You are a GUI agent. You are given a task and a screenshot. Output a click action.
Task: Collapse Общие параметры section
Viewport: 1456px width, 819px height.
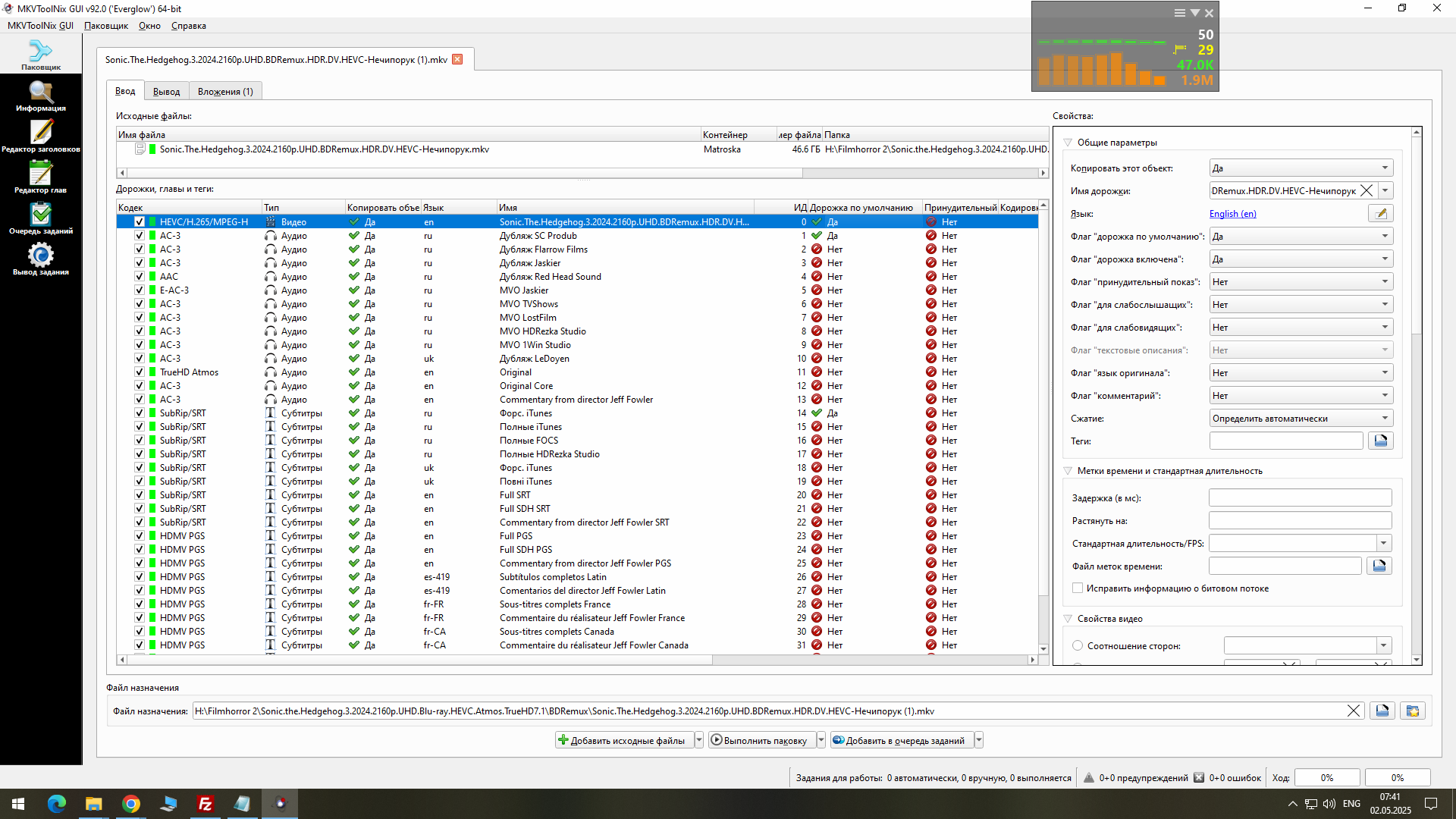click(x=1068, y=143)
